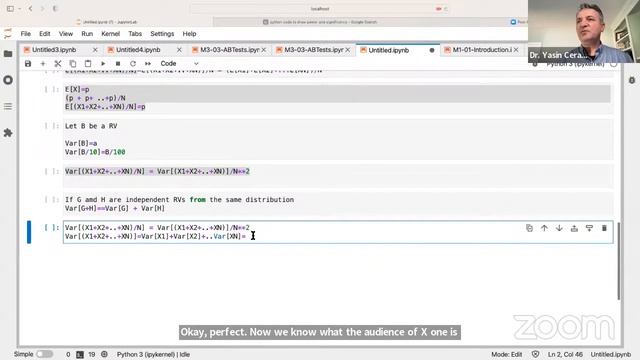The image size is (640, 360).
Task: Go back with the browser back arrow
Action: click(x=30, y=9)
